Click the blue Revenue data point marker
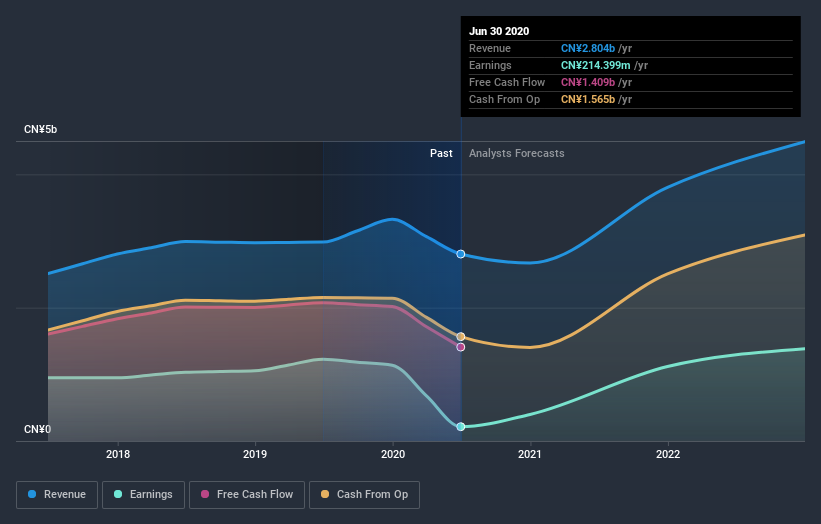The image size is (821, 524). pos(461,254)
